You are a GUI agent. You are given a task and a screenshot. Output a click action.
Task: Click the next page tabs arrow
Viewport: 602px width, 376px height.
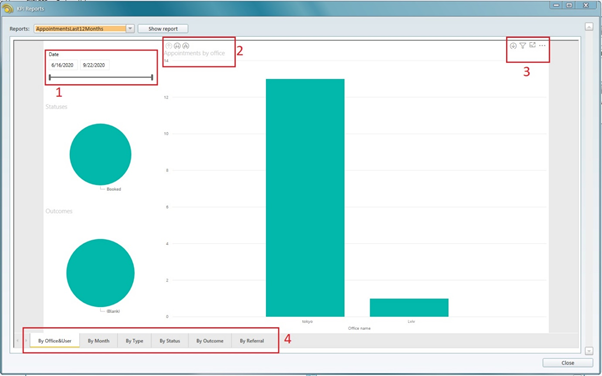point(26,341)
